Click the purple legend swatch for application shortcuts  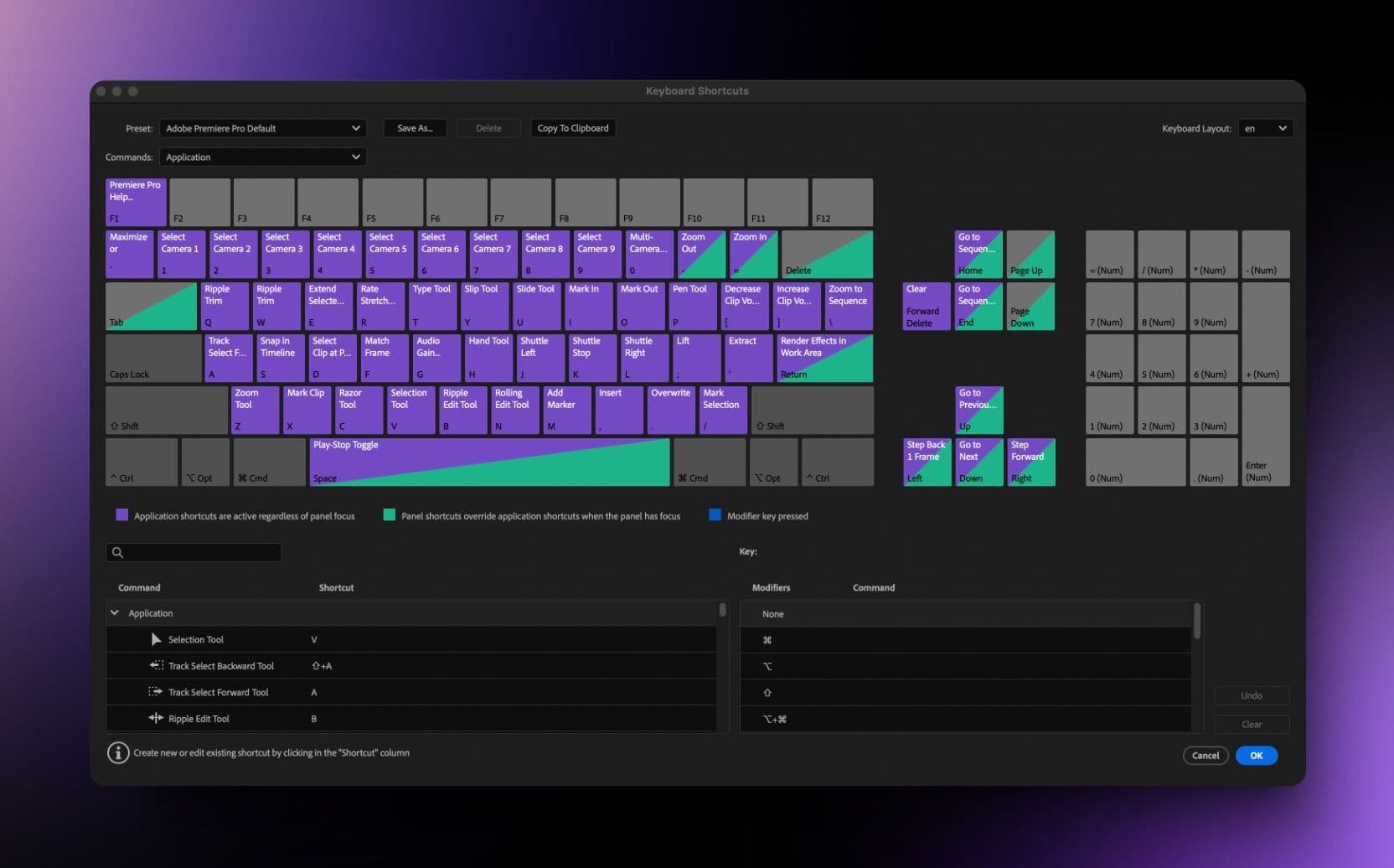pyautogui.click(x=122, y=514)
